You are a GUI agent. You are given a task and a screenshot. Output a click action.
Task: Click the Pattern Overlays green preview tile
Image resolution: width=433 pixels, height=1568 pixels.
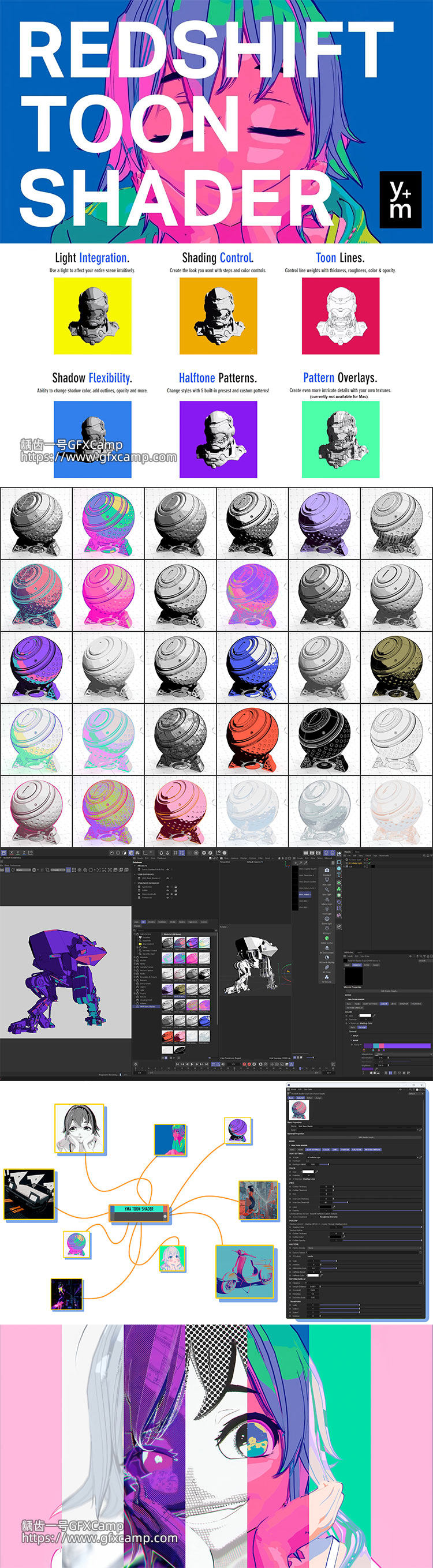point(341,440)
